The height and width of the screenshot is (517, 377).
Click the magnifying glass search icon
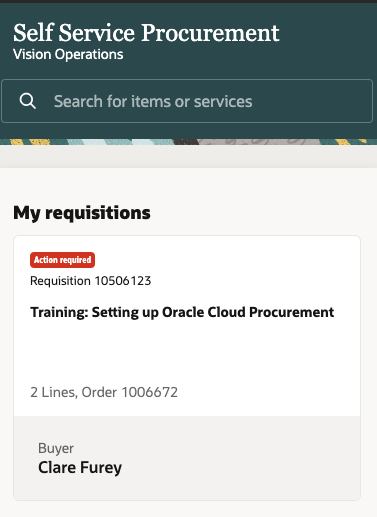[27, 101]
